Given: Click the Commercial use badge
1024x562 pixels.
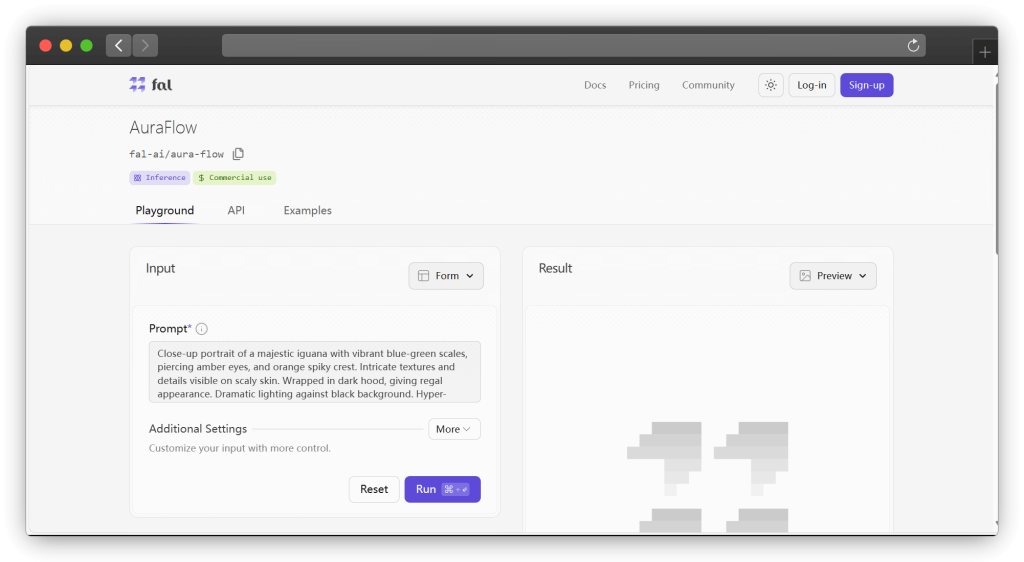Looking at the screenshot, I should coord(234,178).
